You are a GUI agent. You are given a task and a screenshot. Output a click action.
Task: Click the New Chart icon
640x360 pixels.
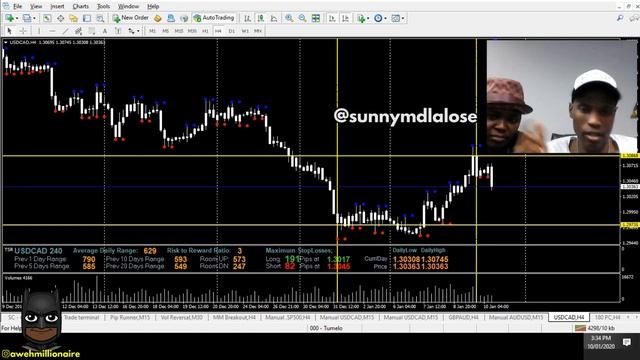coord(9,18)
